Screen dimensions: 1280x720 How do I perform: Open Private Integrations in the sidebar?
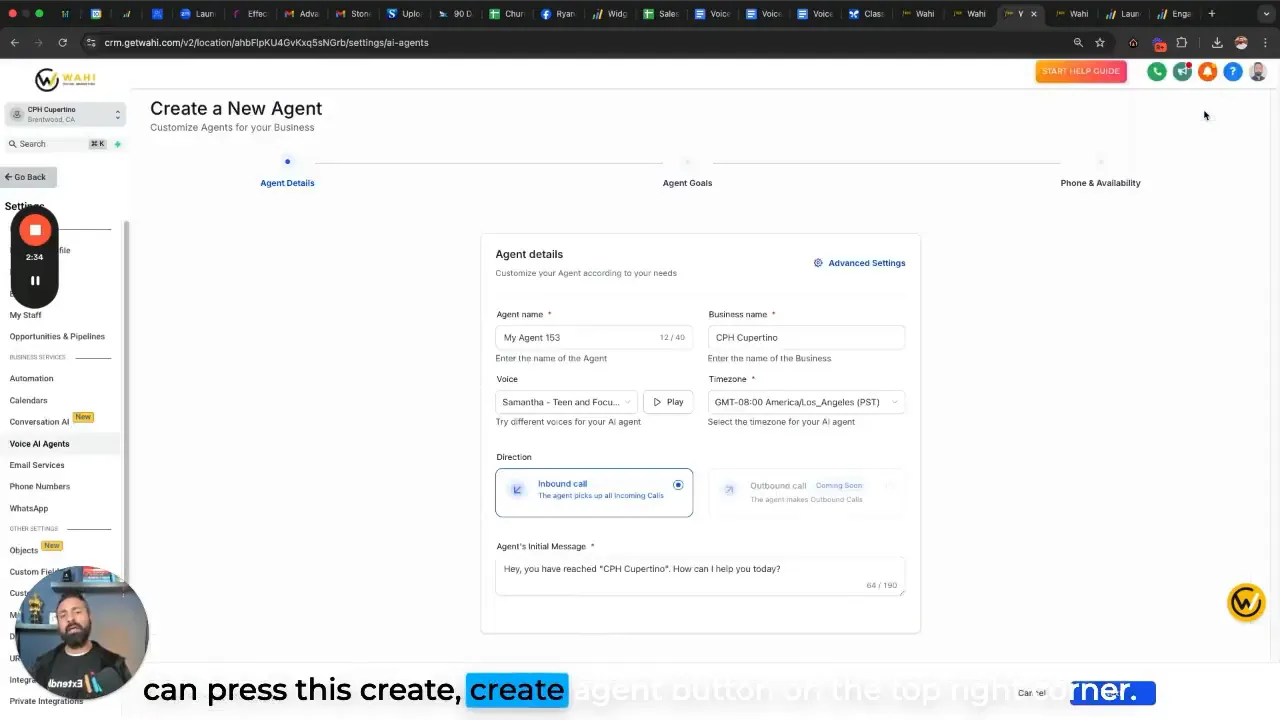[46, 701]
